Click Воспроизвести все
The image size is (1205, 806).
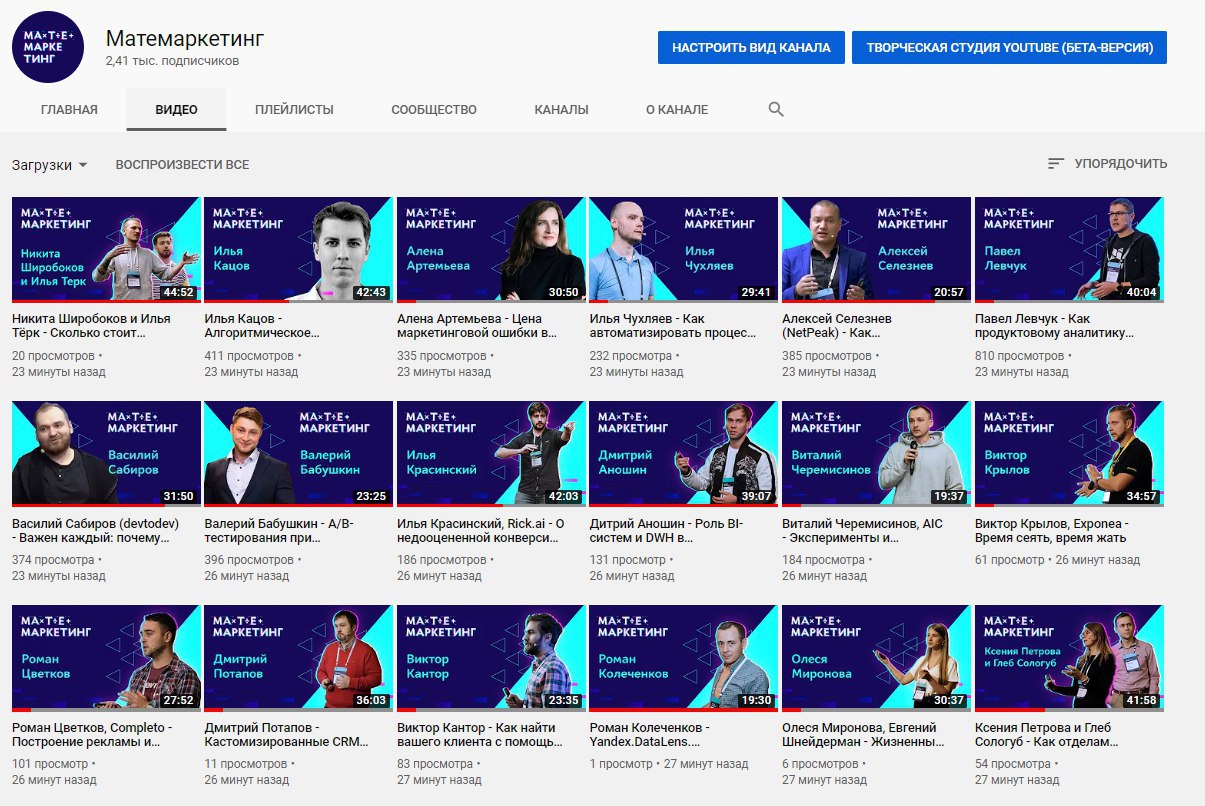182,165
